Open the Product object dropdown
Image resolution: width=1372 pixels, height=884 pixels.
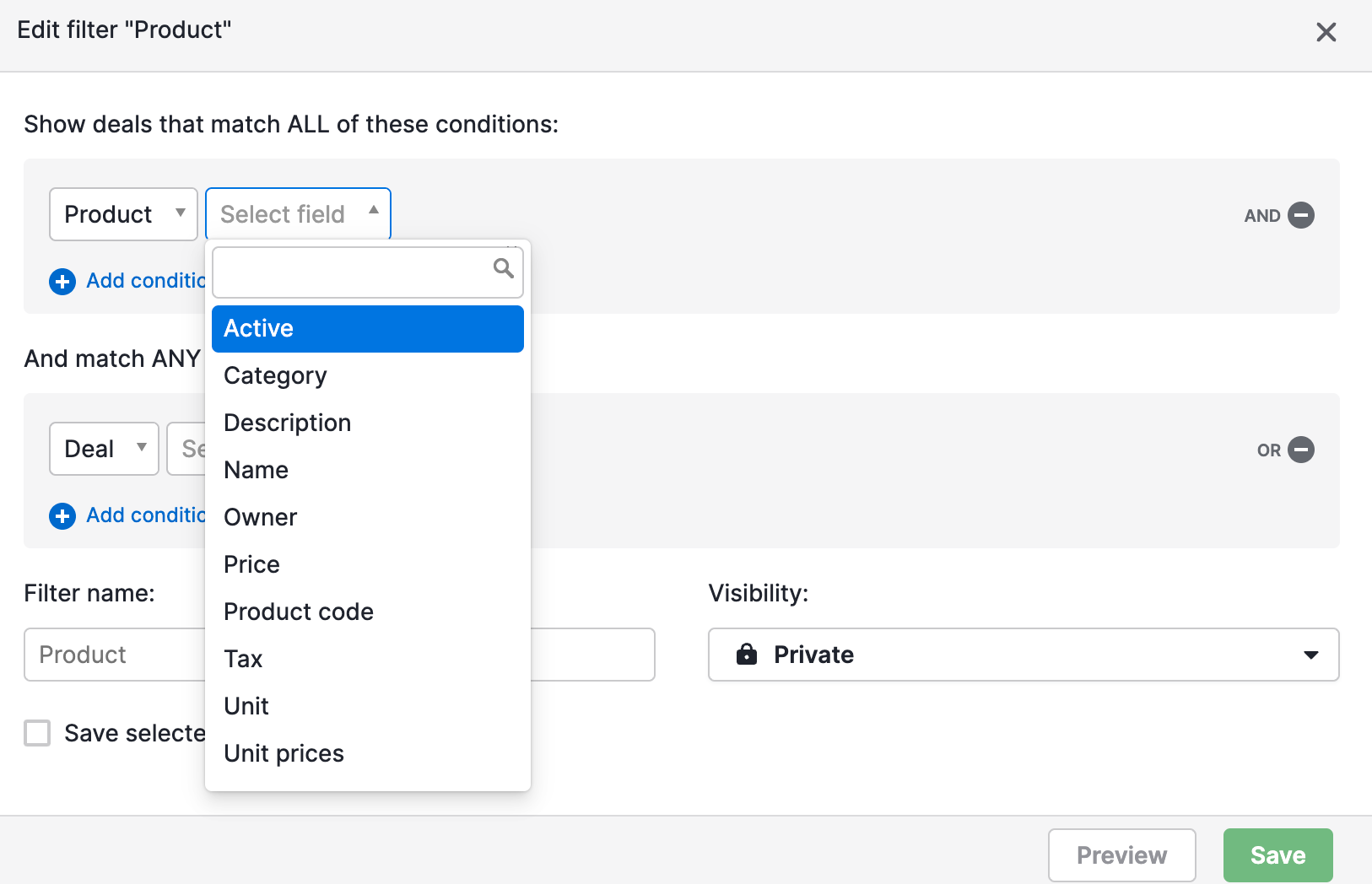[123, 214]
